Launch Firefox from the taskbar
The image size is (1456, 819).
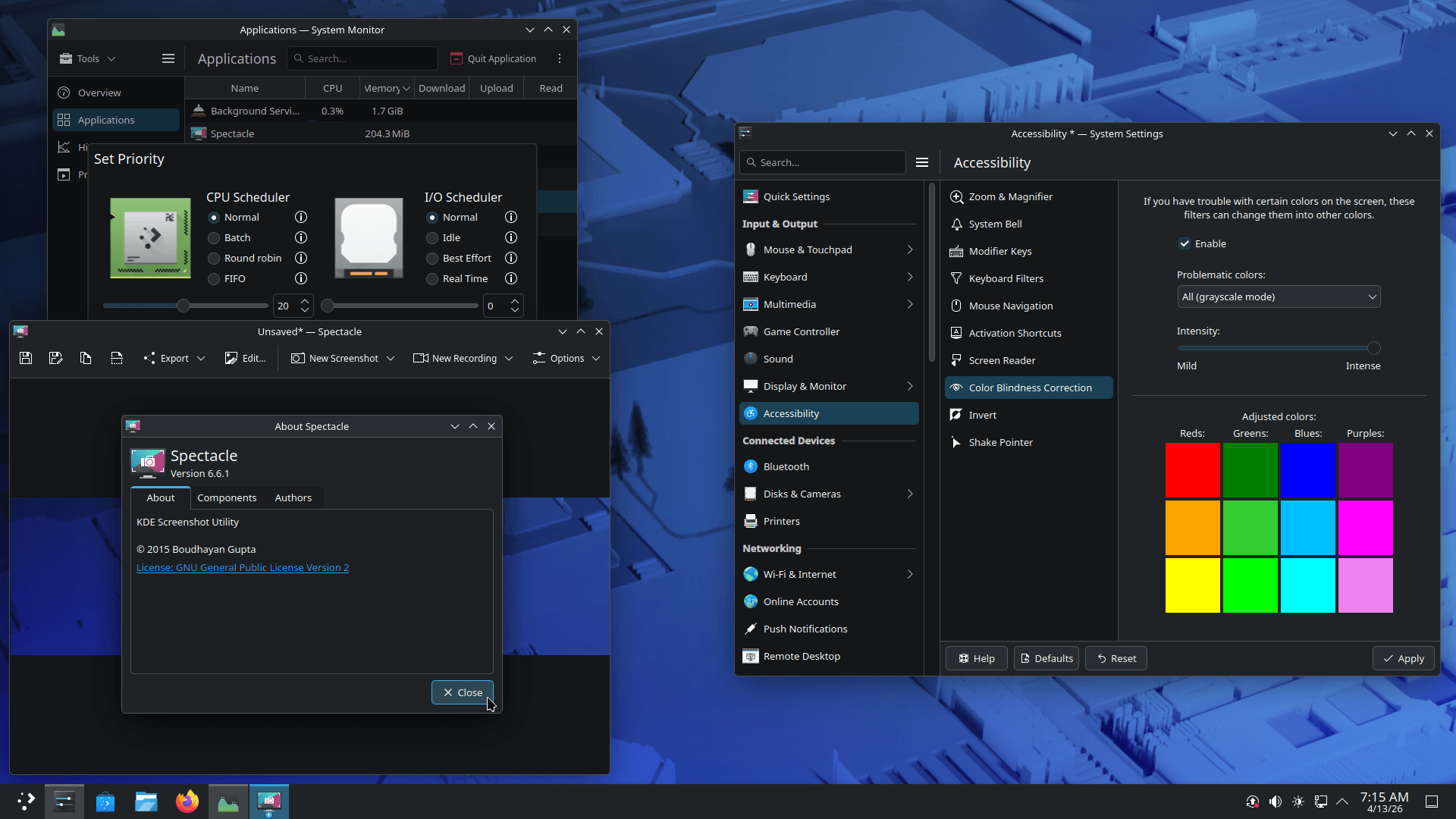pos(187,801)
